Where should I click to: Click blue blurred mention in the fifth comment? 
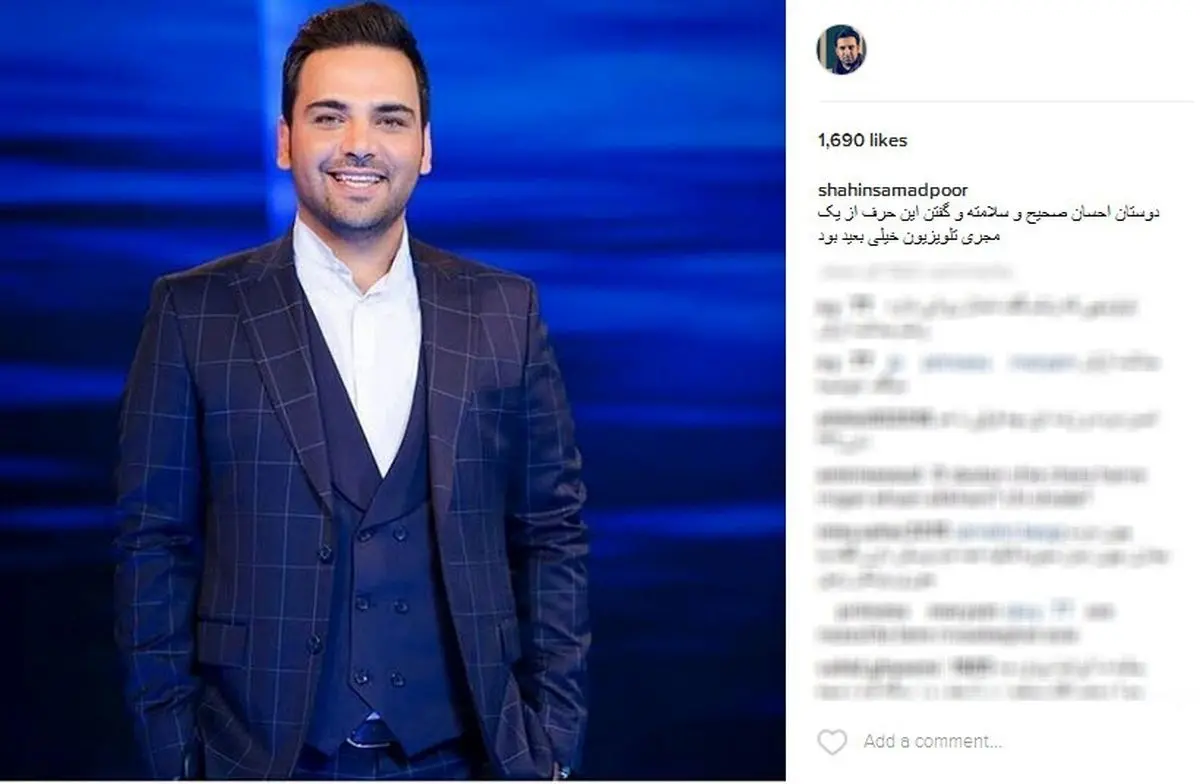point(1010,530)
